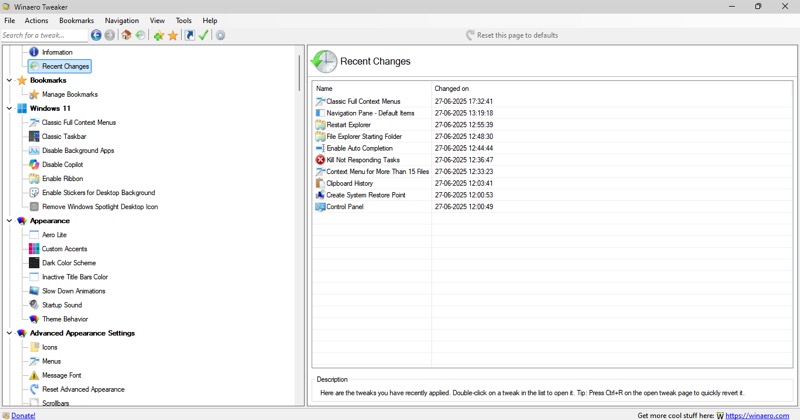Click the Enable Ribbon icon in tree
Viewport: 800px width, 420px height.
34,179
